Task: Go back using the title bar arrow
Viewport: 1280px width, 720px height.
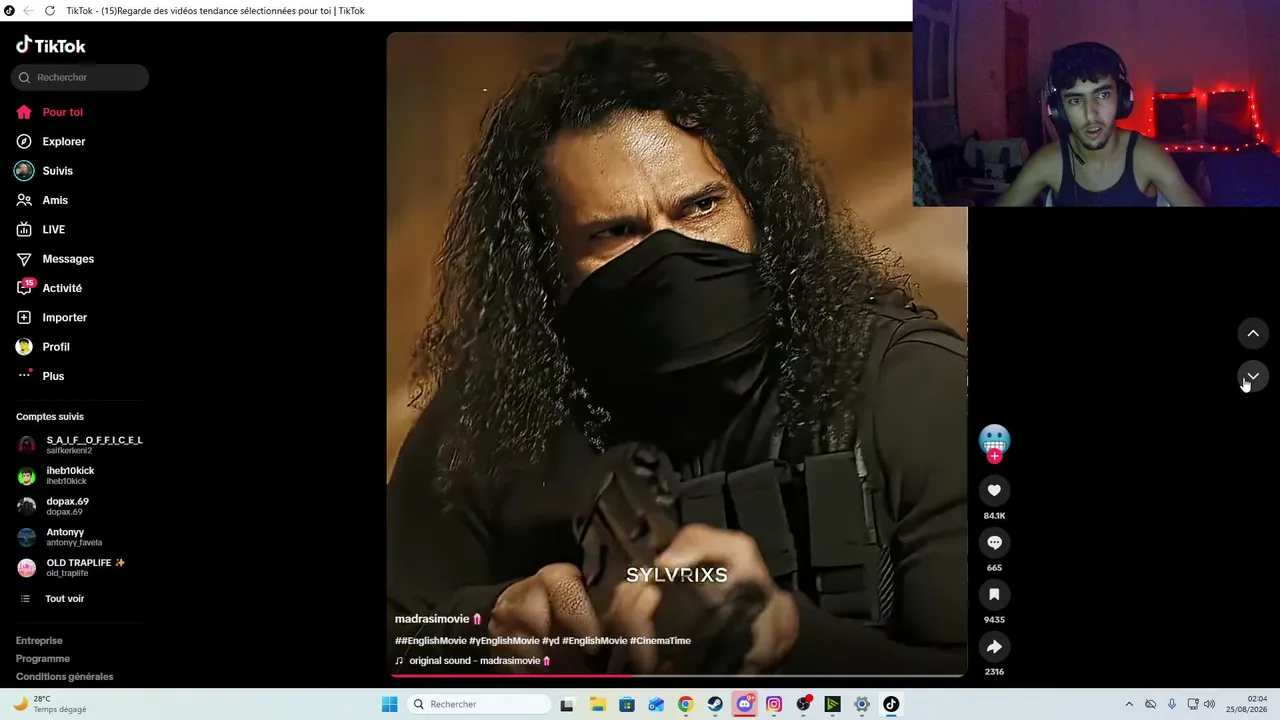Action: tap(28, 10)
